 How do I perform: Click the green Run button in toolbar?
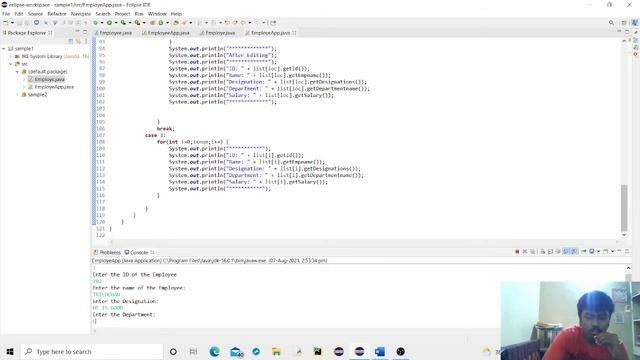pyautogui.click(x=109, y=23)
